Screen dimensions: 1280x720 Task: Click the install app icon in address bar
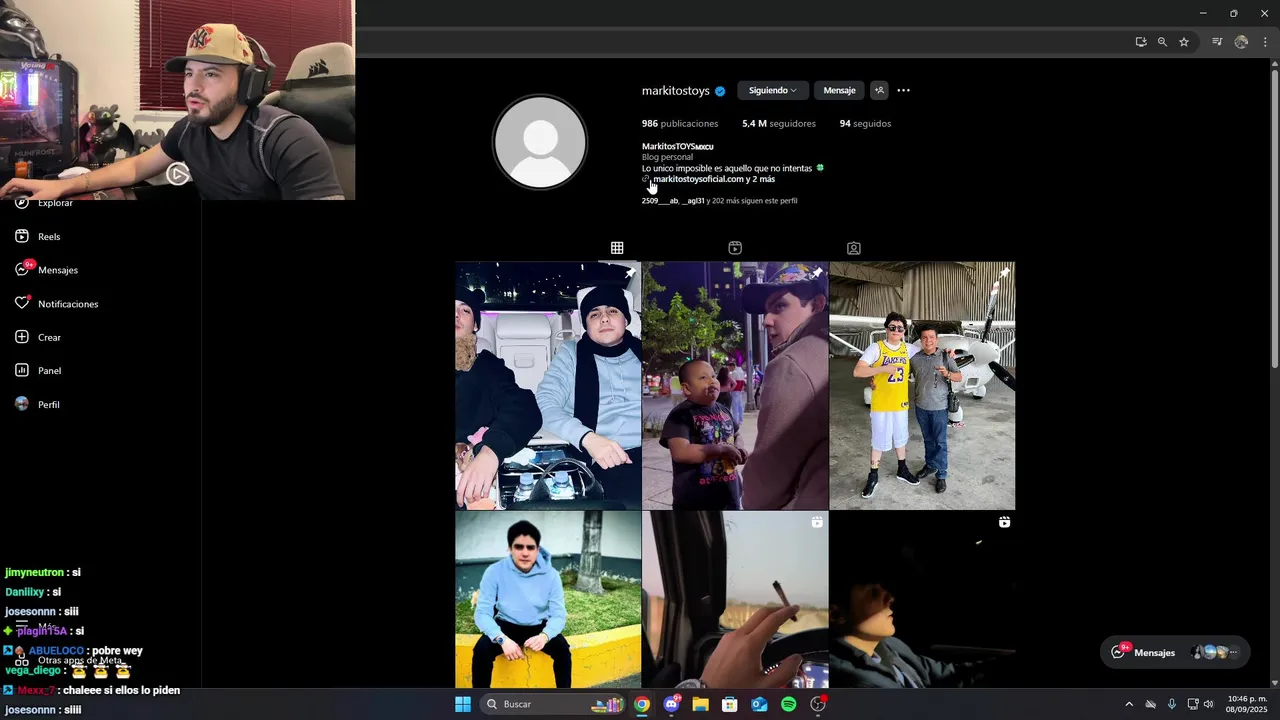pos(1141,42)
